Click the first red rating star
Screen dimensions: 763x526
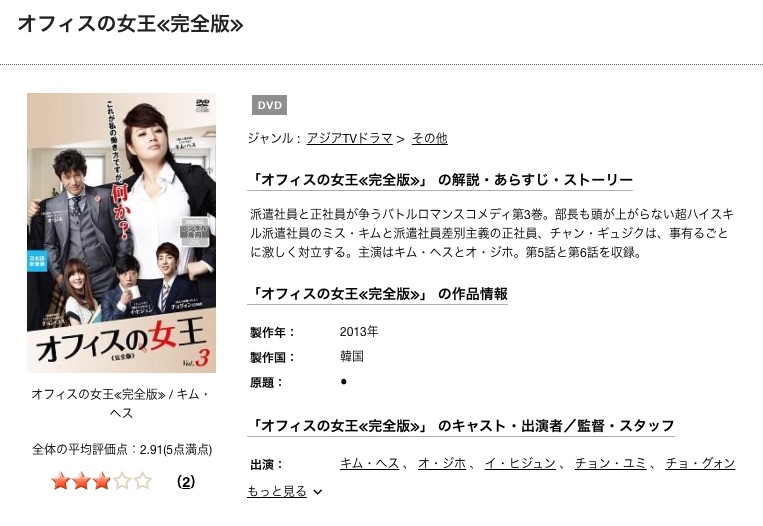61,481
